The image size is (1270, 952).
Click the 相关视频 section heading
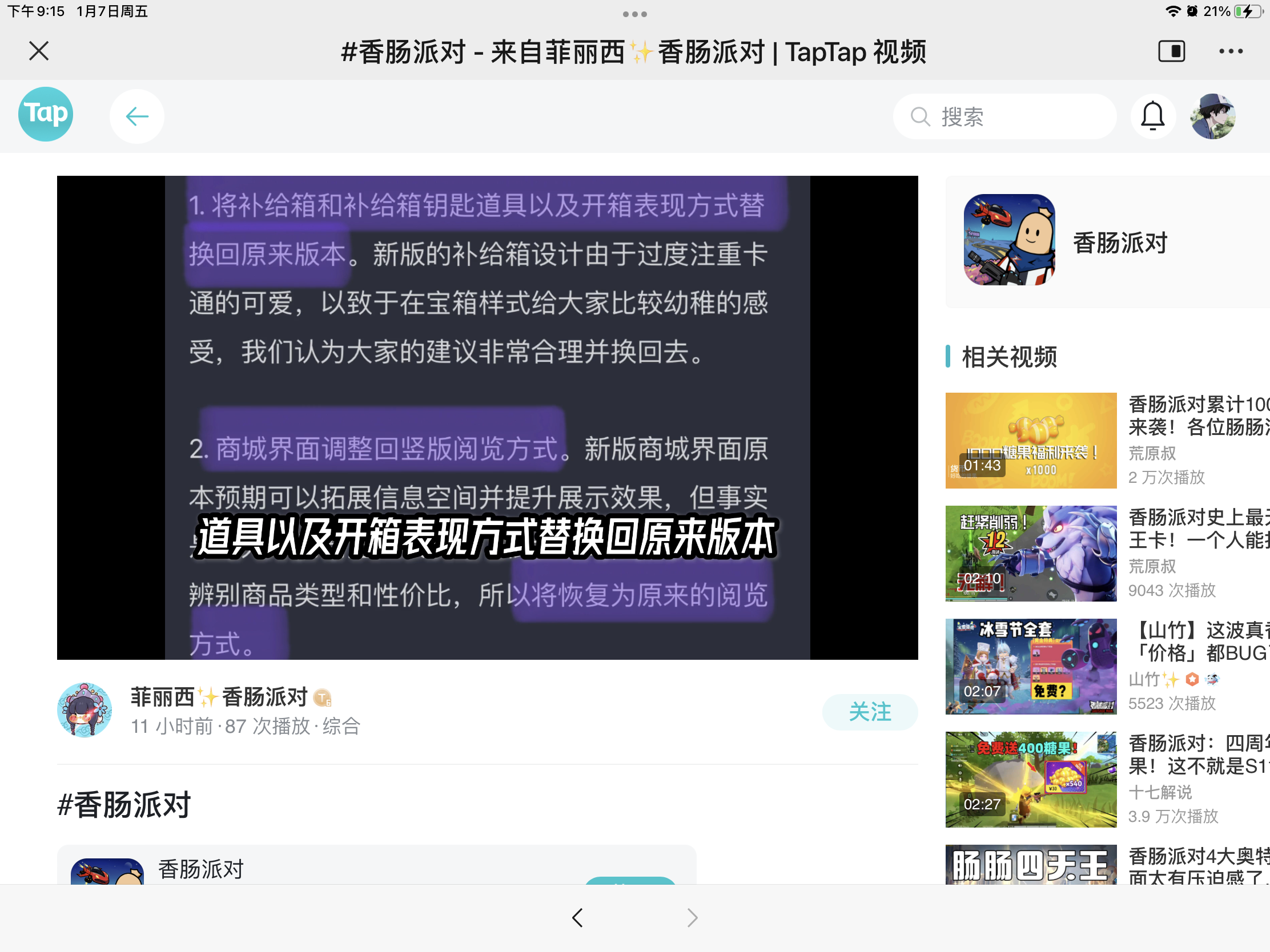click(x=1009, y=357)
